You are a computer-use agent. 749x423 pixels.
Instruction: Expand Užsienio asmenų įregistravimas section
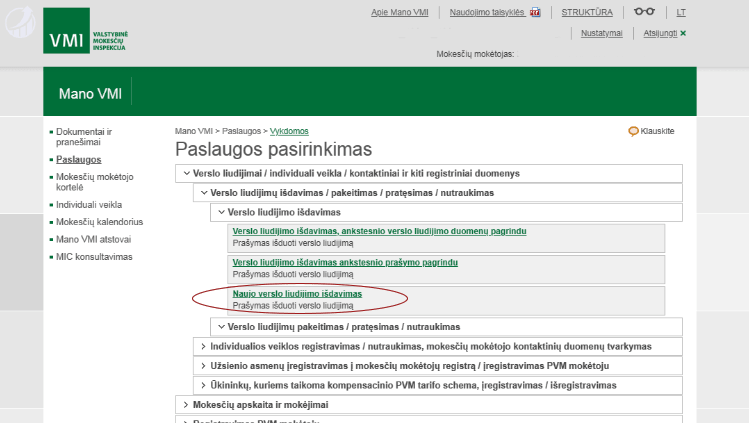[438, 366]
